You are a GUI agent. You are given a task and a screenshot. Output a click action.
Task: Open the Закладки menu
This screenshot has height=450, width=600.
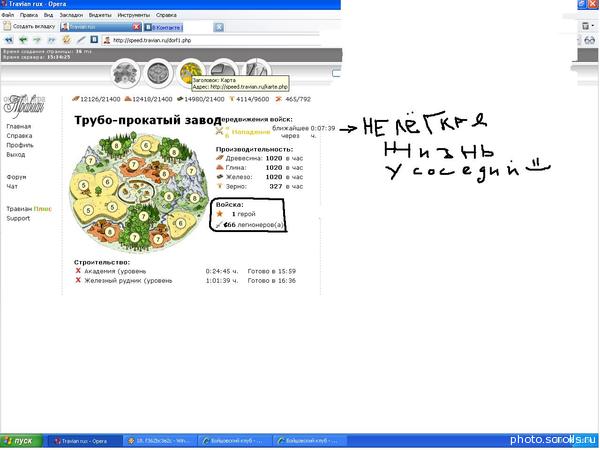(x=71, y=15)
